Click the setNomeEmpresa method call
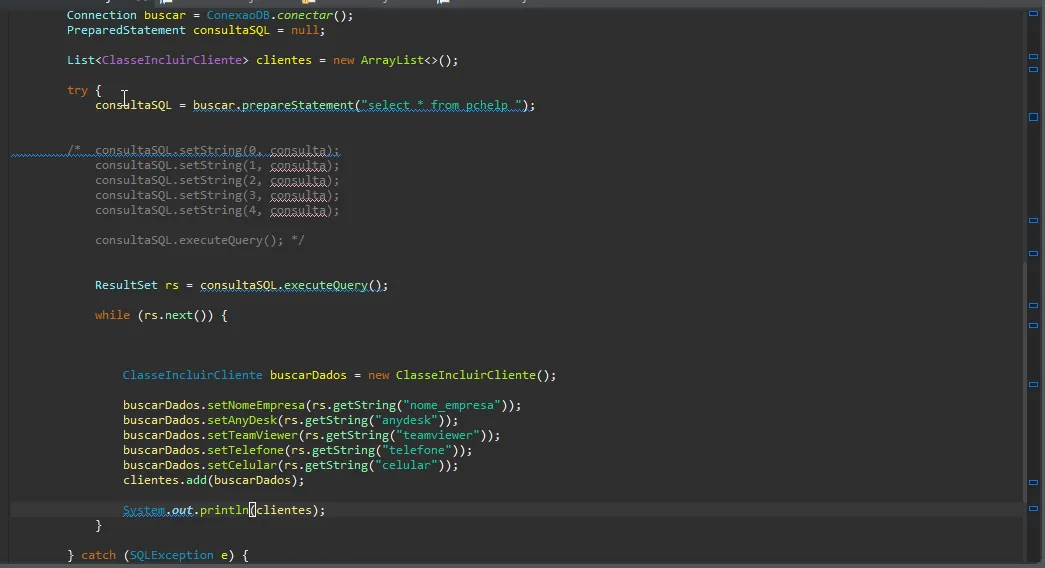The height and width of the screenshot is (568, 1045). (x=256, y=405)
